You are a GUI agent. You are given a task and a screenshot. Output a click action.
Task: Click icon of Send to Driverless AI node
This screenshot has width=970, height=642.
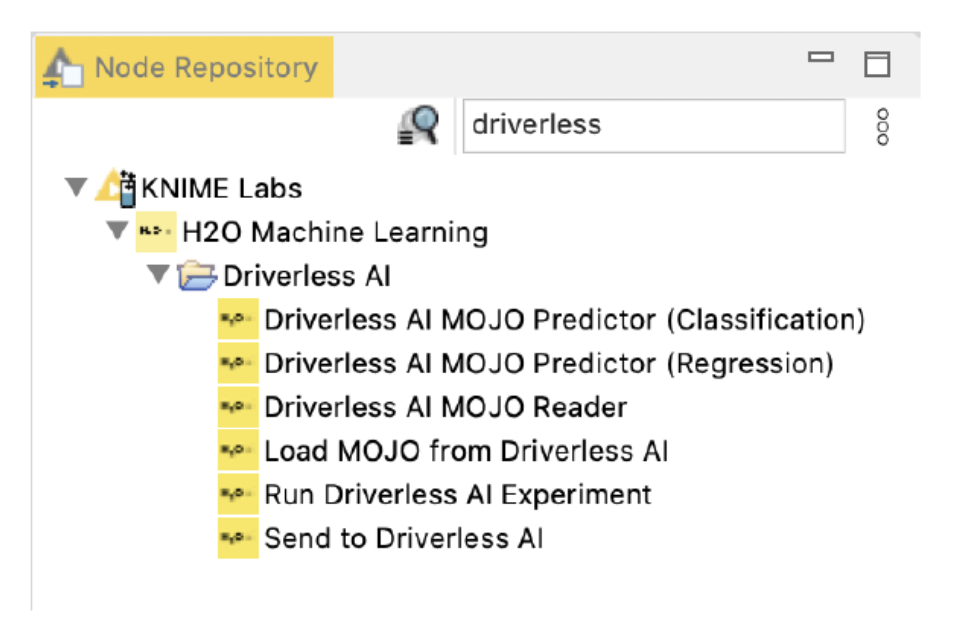(238, 539)
